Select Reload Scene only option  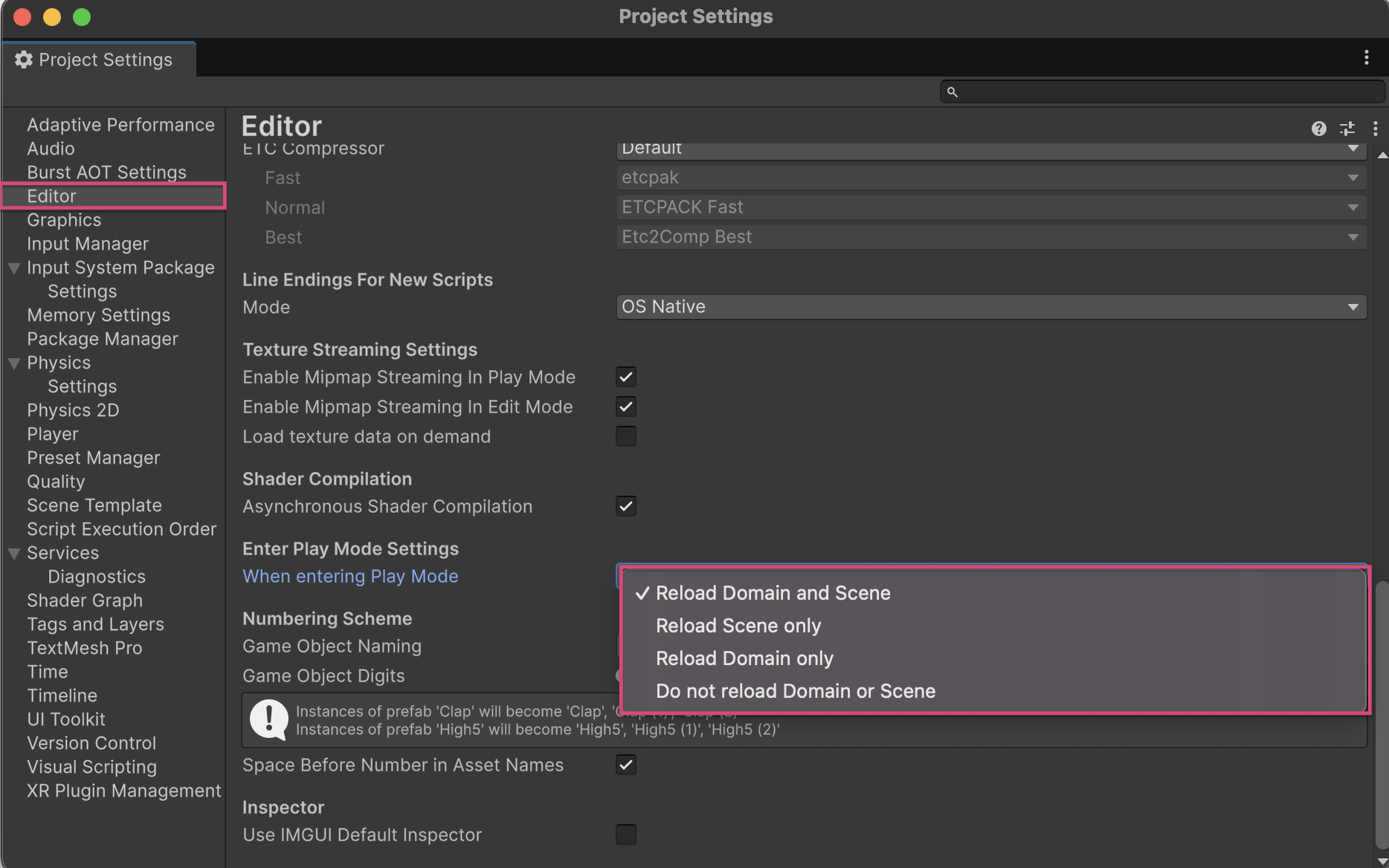coord(738,626)
